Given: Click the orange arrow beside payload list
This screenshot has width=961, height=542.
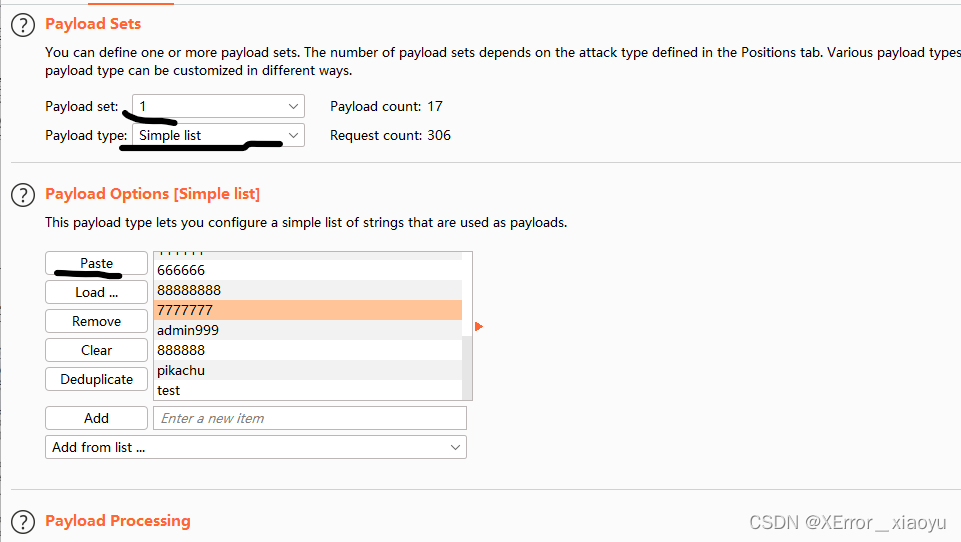Looking at the screenshot, I should [x=479, y=326].
